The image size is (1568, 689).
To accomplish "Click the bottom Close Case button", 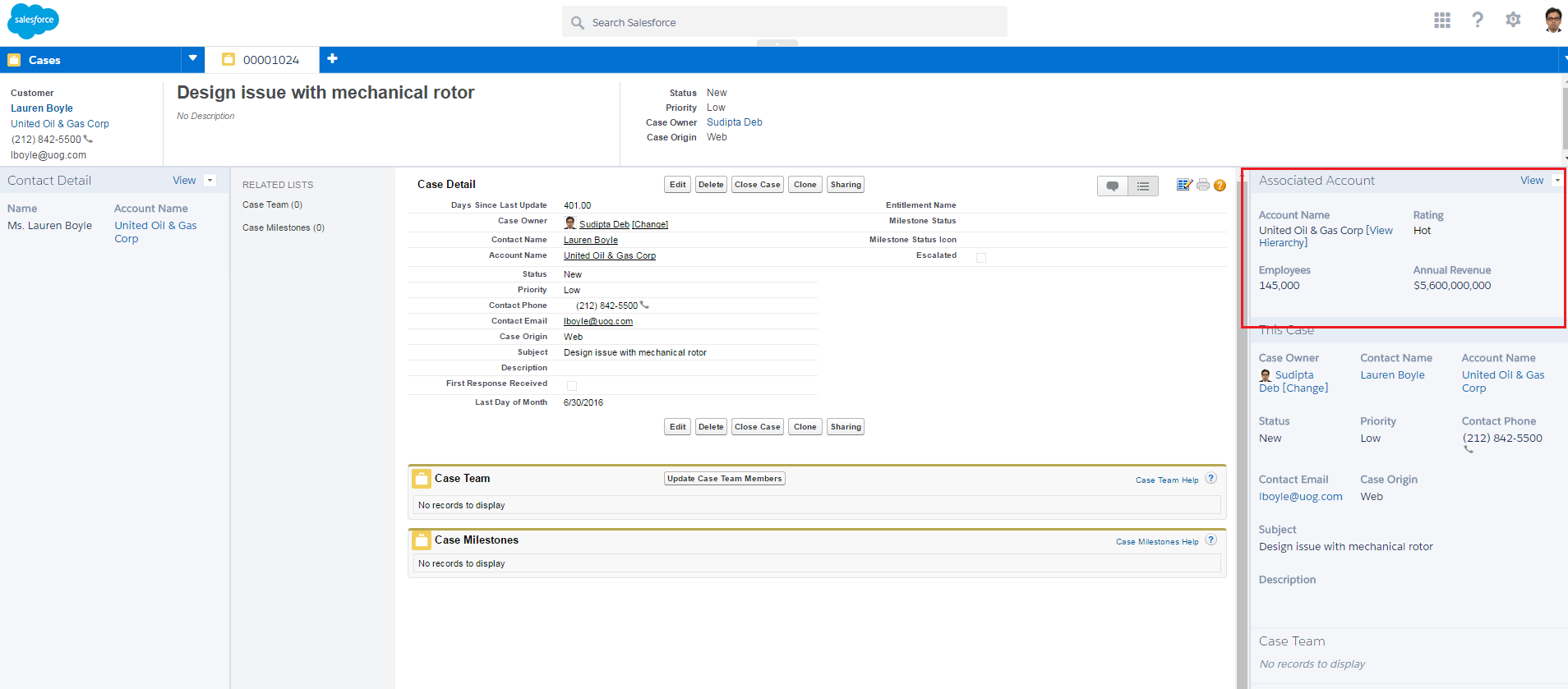I will pos(758,427).
